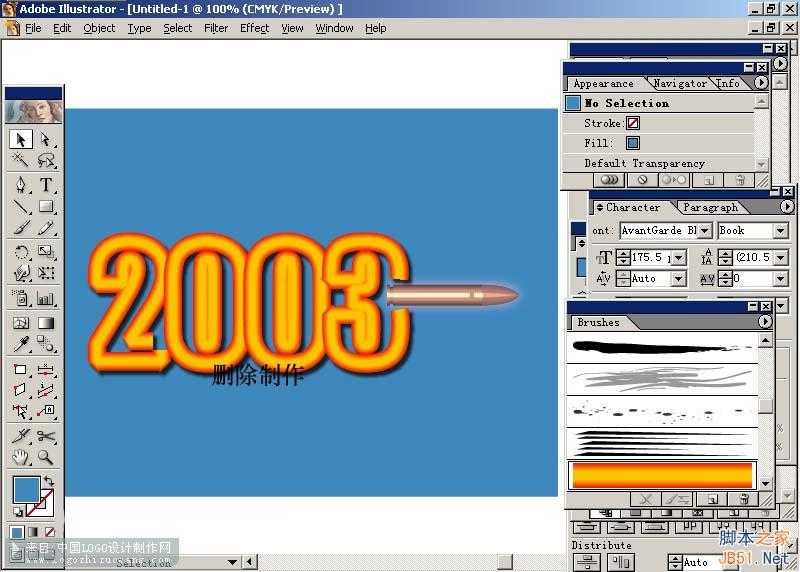The height and width of the screenshot is (572, 800).
Task: Adjust leading with stepper arrows
Action: point(725,258)
